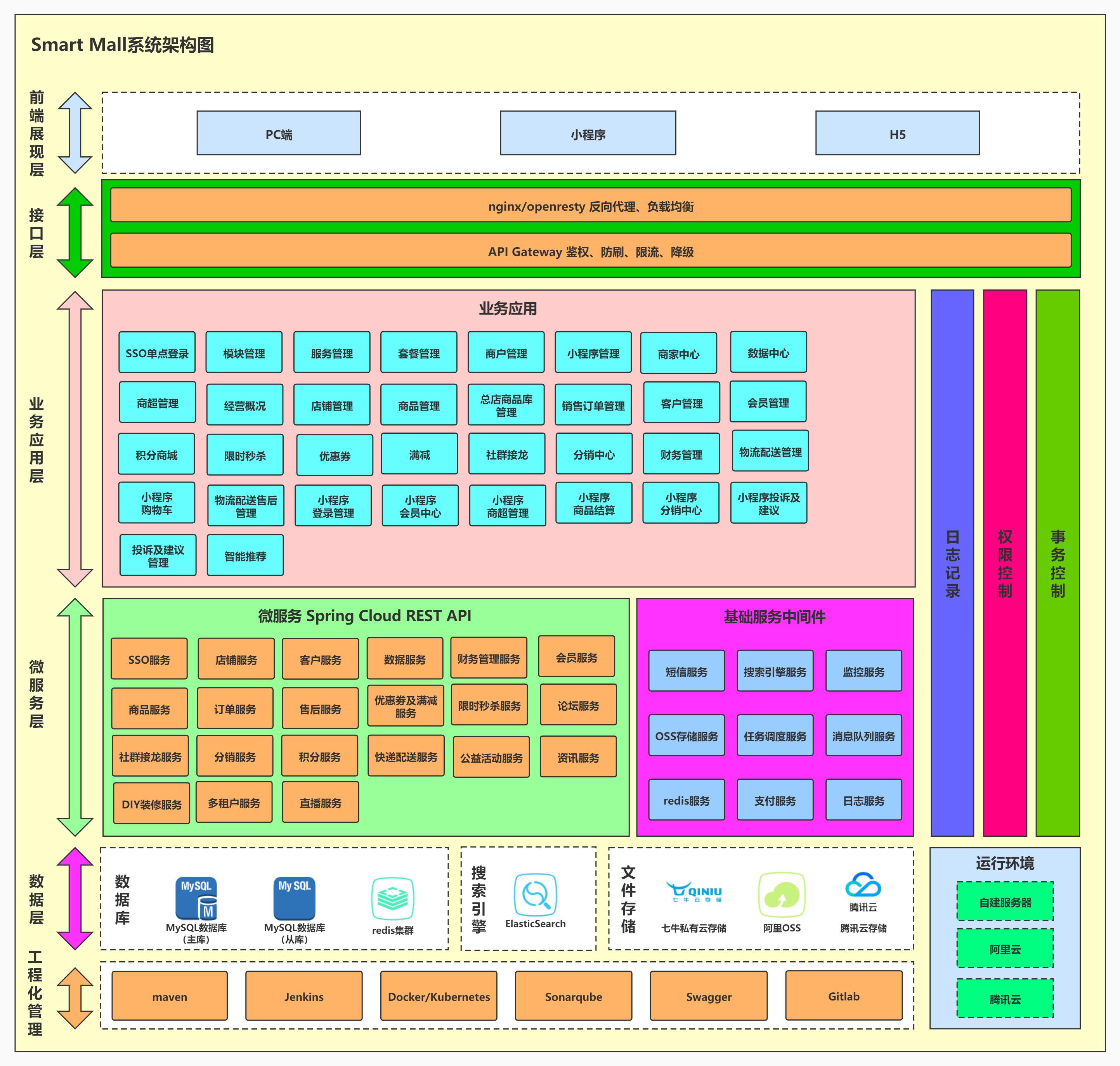
Task: Select the redis cluster icon
Action: [x=392, y=898]
